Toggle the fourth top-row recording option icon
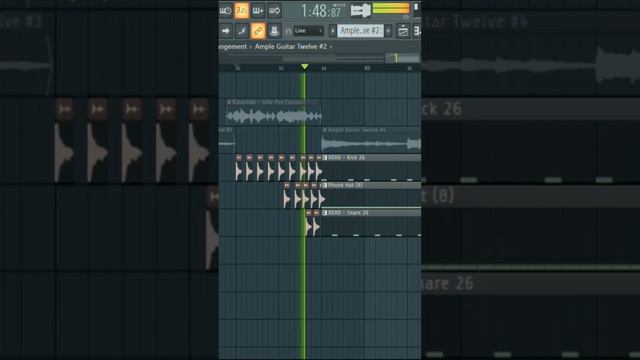The width and height of the screenshot is (640, 360). pos(274,11)
